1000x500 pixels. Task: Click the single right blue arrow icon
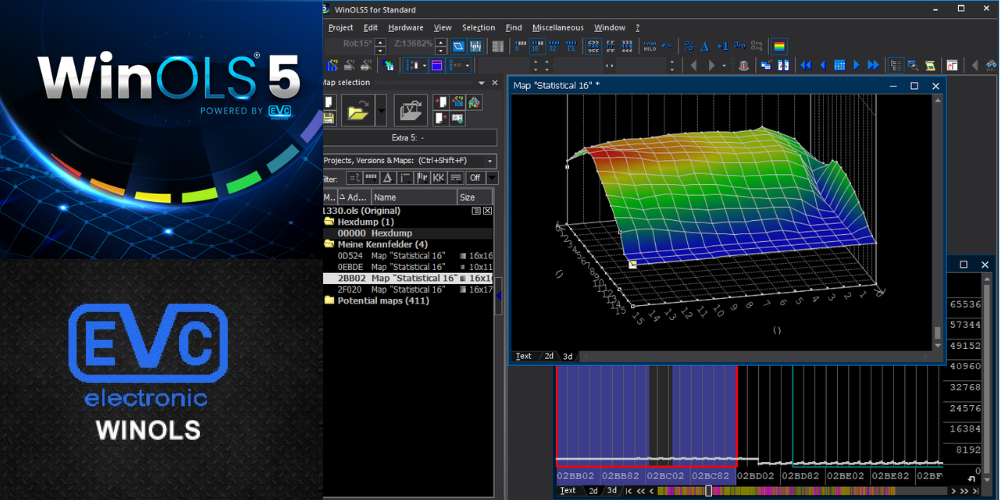(857, 65)
